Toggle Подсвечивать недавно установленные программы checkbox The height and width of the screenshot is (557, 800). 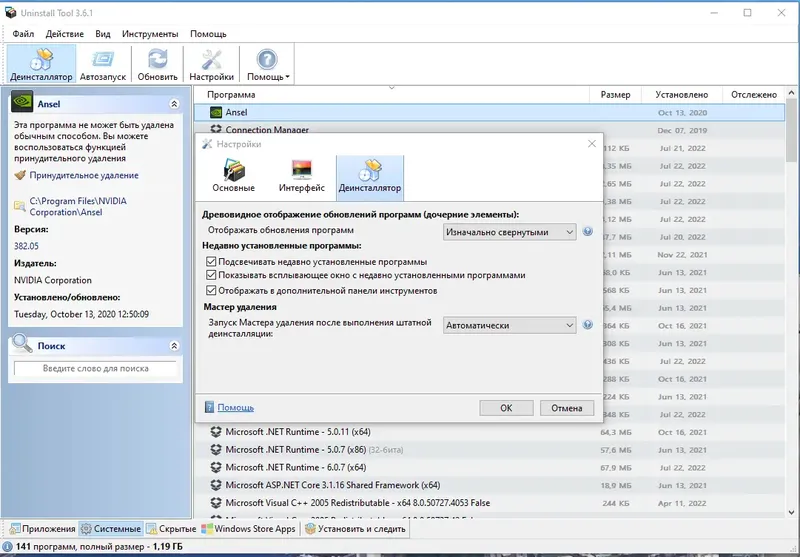(211, 261)
